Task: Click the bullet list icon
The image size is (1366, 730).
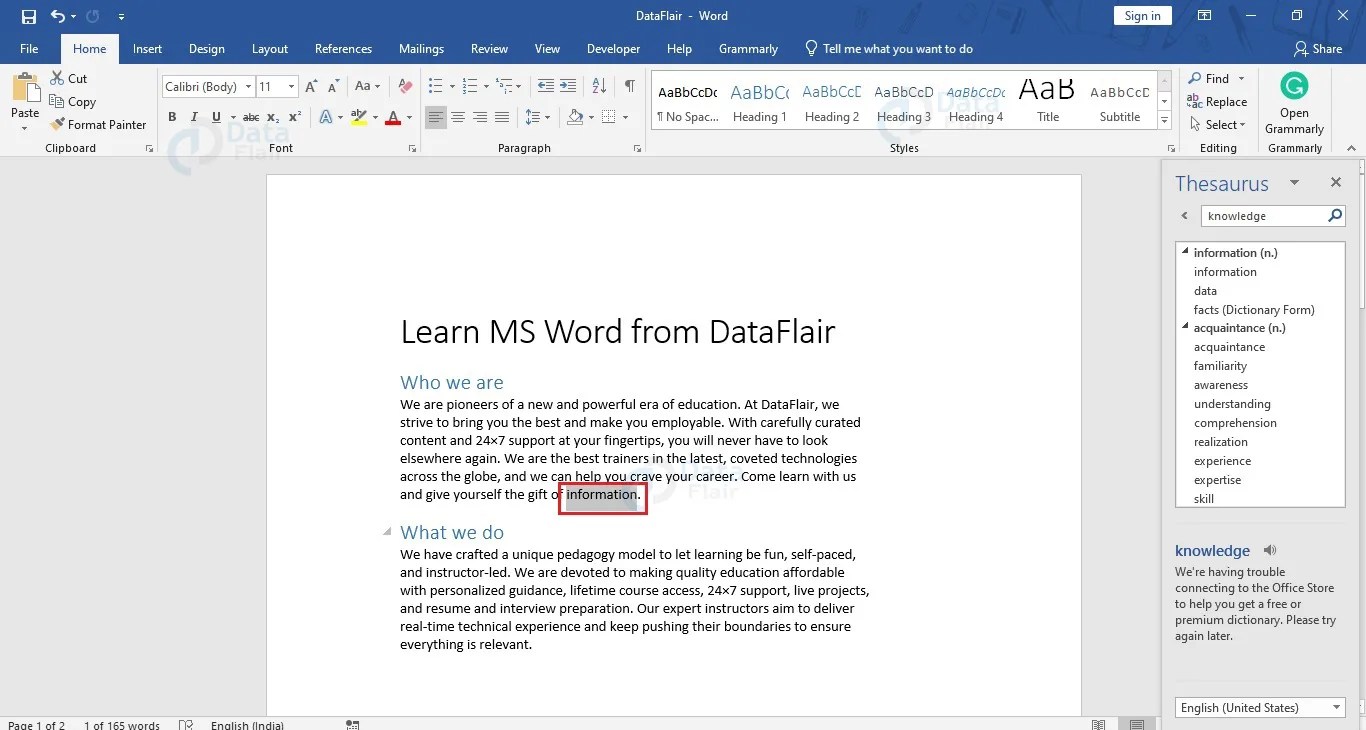Action: pos(435,85)
